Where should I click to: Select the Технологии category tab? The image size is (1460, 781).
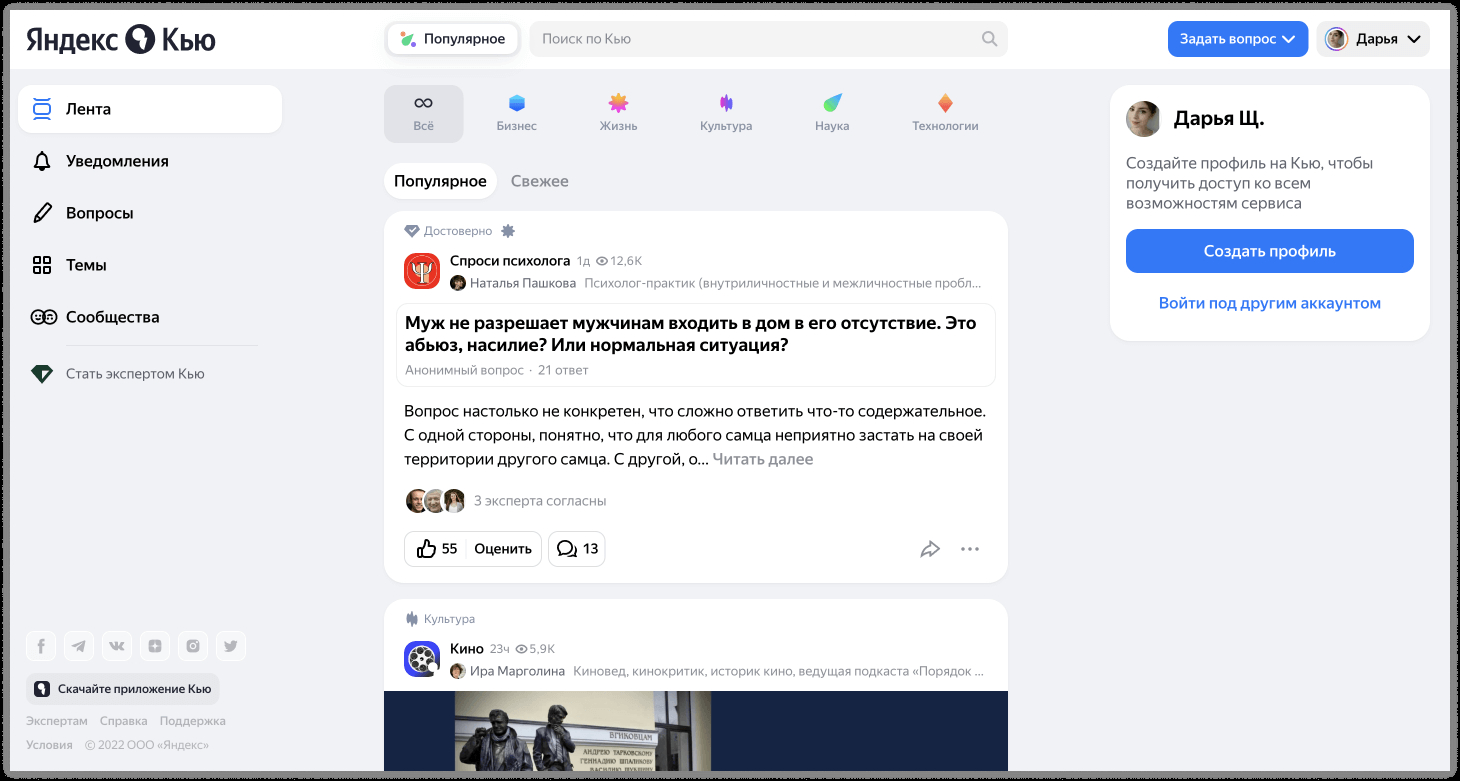[945, 114]
